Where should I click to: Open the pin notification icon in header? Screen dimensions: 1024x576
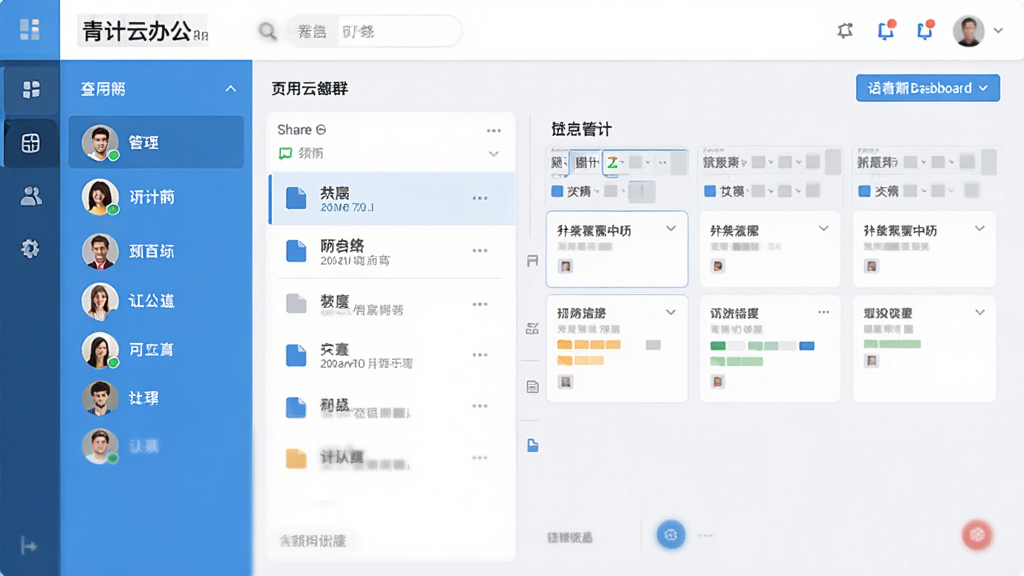click(x=845, y=30)
